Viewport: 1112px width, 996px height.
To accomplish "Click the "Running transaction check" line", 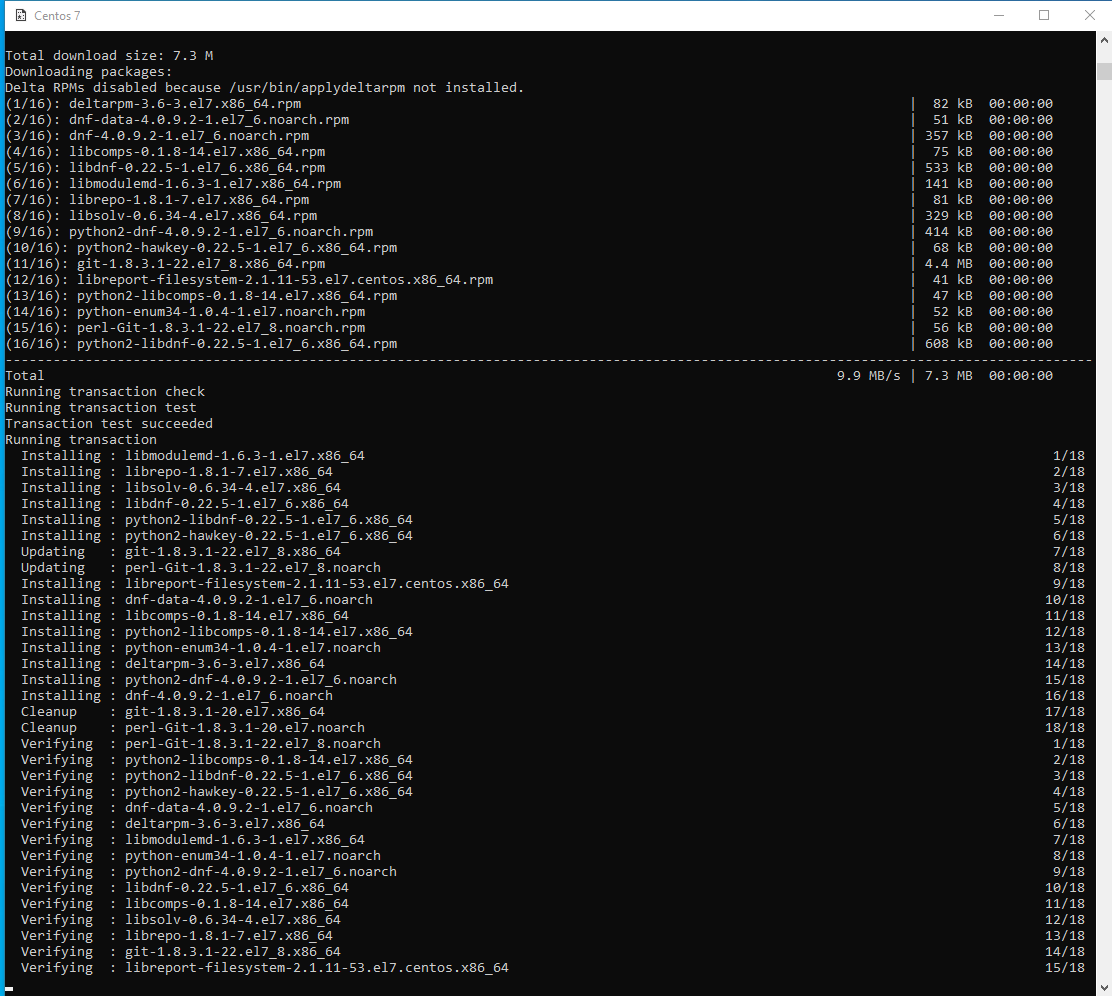I will [105, 392].
